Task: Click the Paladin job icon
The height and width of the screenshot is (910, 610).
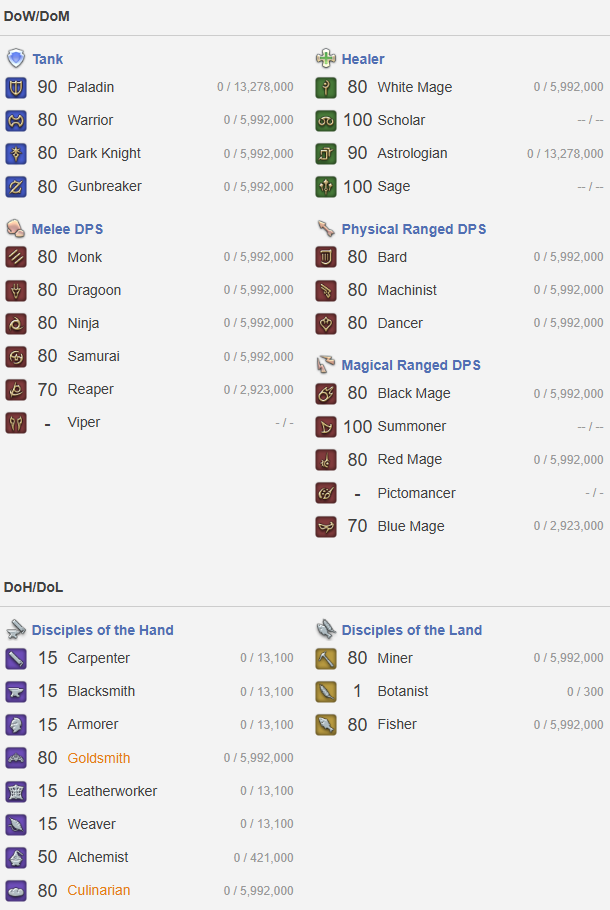Action: tap(16, 88)
